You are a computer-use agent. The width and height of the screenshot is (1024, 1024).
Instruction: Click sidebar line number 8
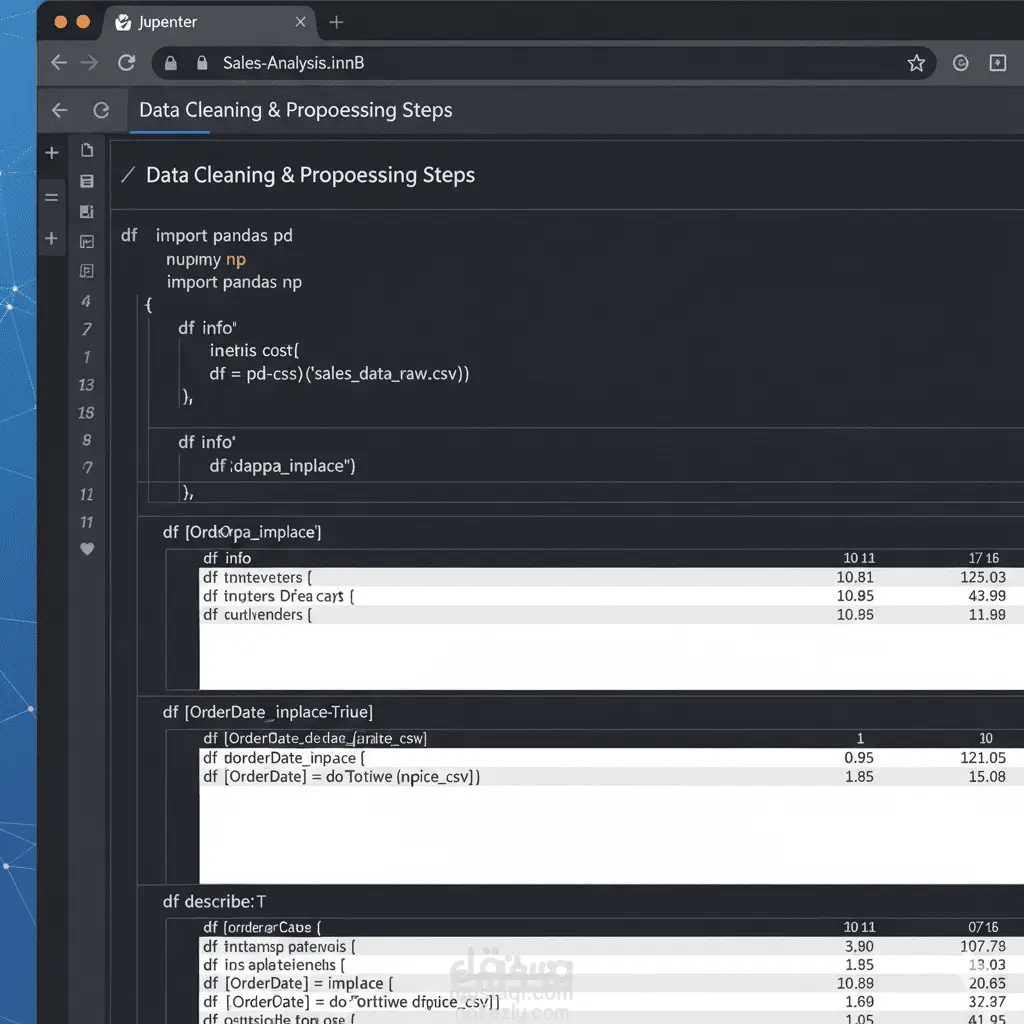click(x=86, y=440)
